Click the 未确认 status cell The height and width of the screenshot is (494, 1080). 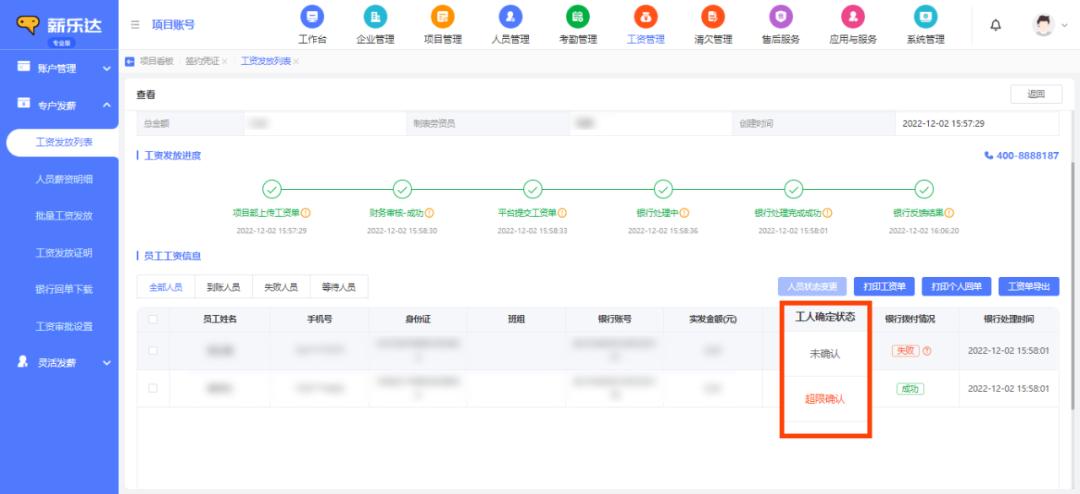825,354
